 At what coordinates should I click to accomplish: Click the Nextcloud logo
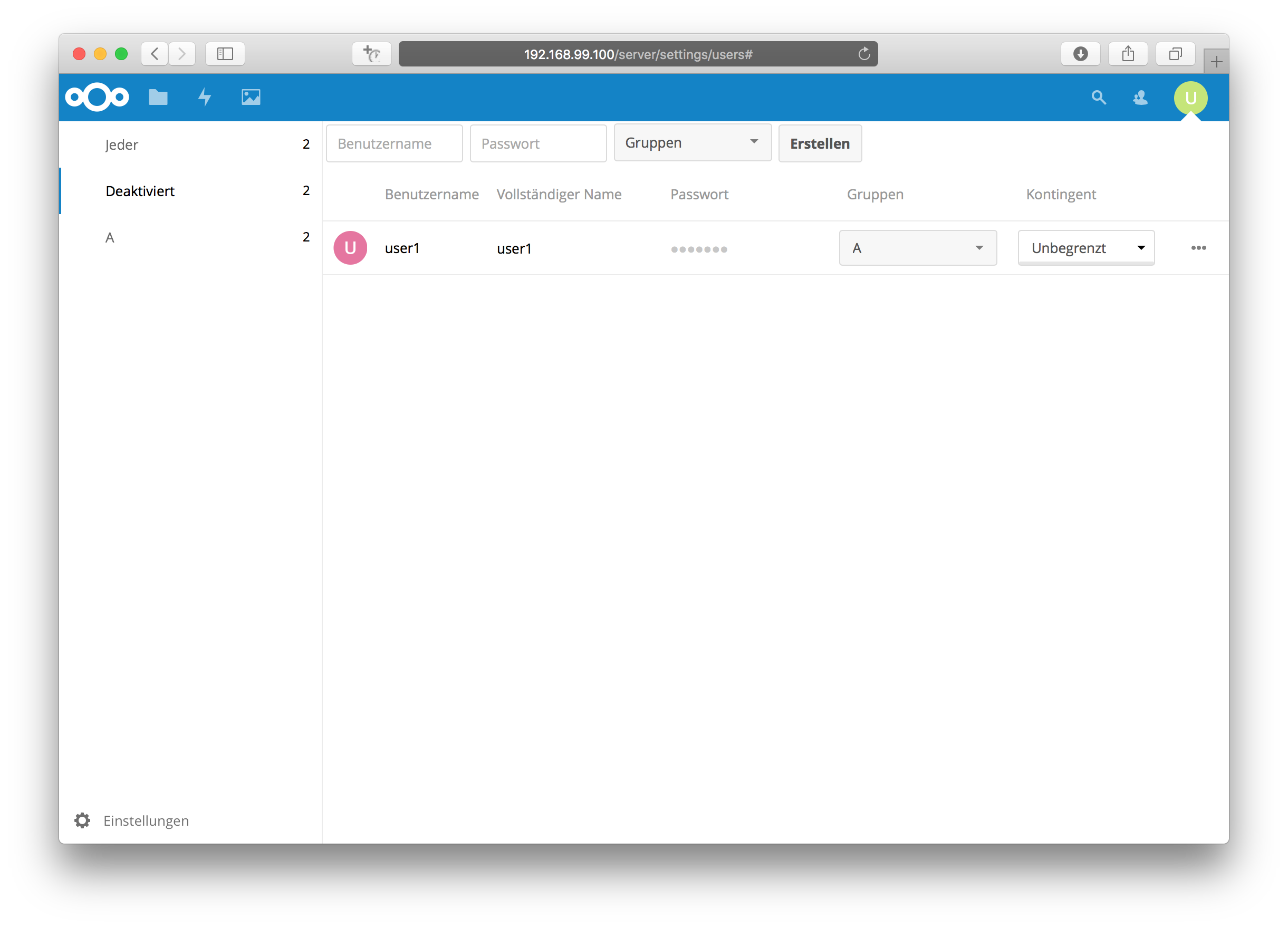(x=97, y=97)
